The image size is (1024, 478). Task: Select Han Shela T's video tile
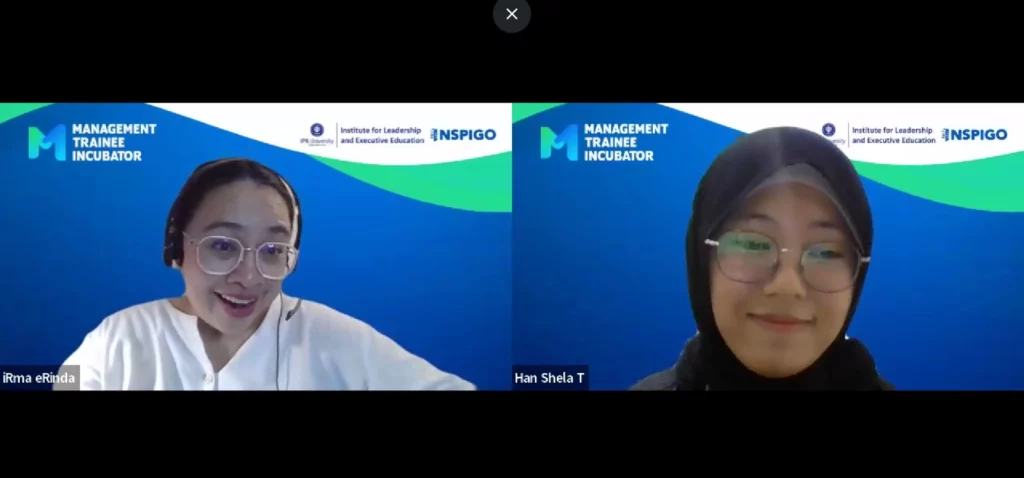tap(768, 246)
